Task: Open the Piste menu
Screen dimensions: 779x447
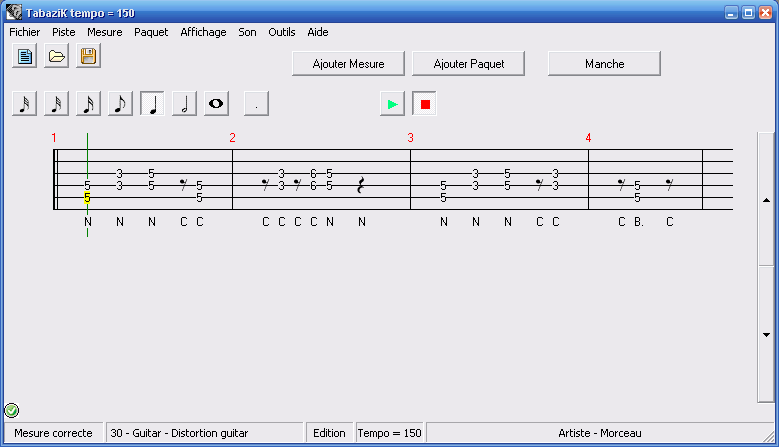Action: pos(64,32)
